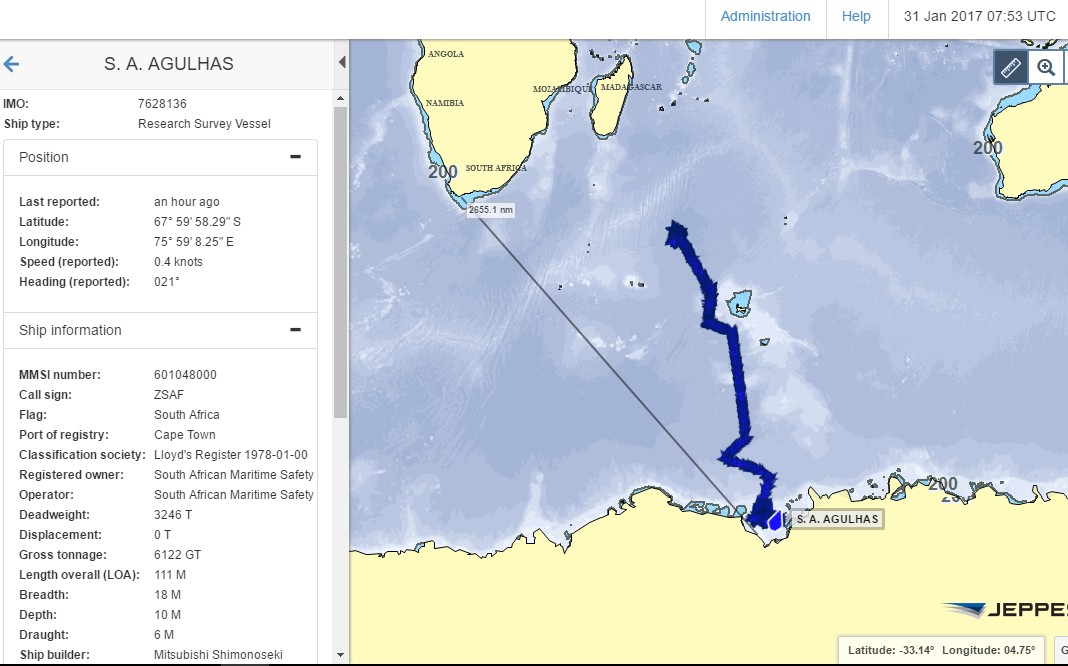Select the ruler distance measurement tool
Viewport: 1068px width, 666px height.
[x=1009, y=67]
